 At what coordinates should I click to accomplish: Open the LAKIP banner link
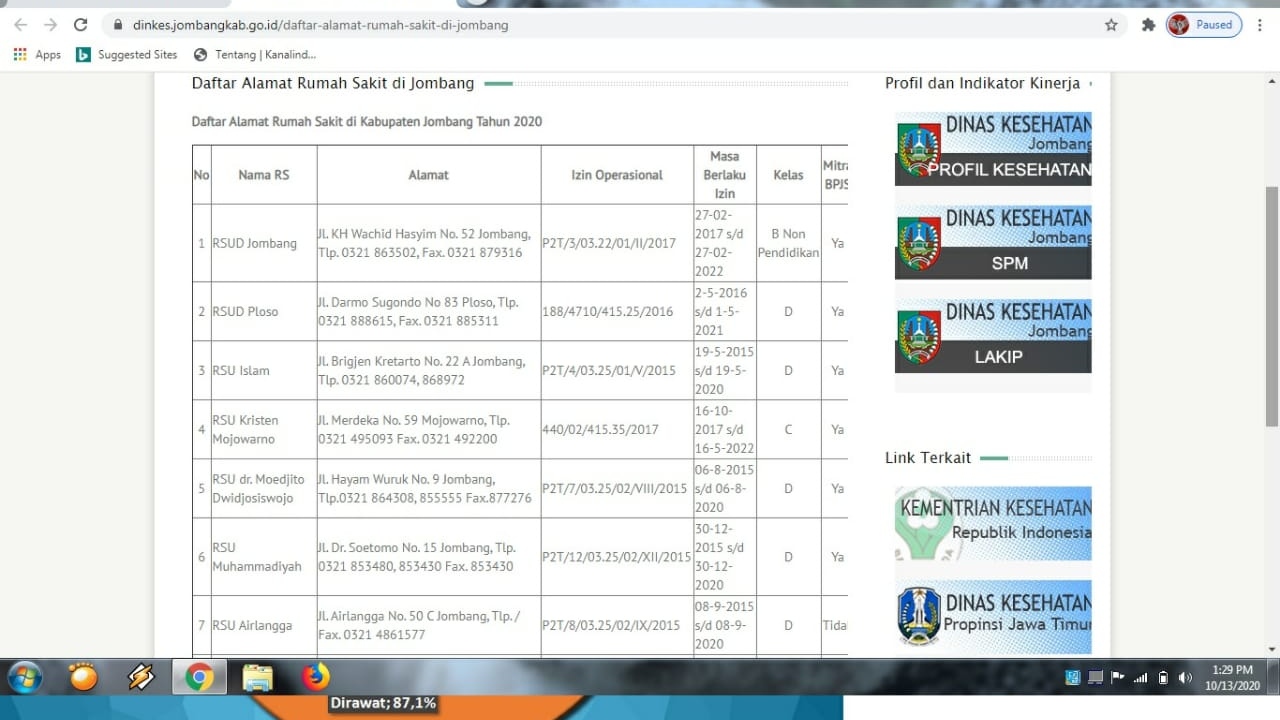pos(992,336)
